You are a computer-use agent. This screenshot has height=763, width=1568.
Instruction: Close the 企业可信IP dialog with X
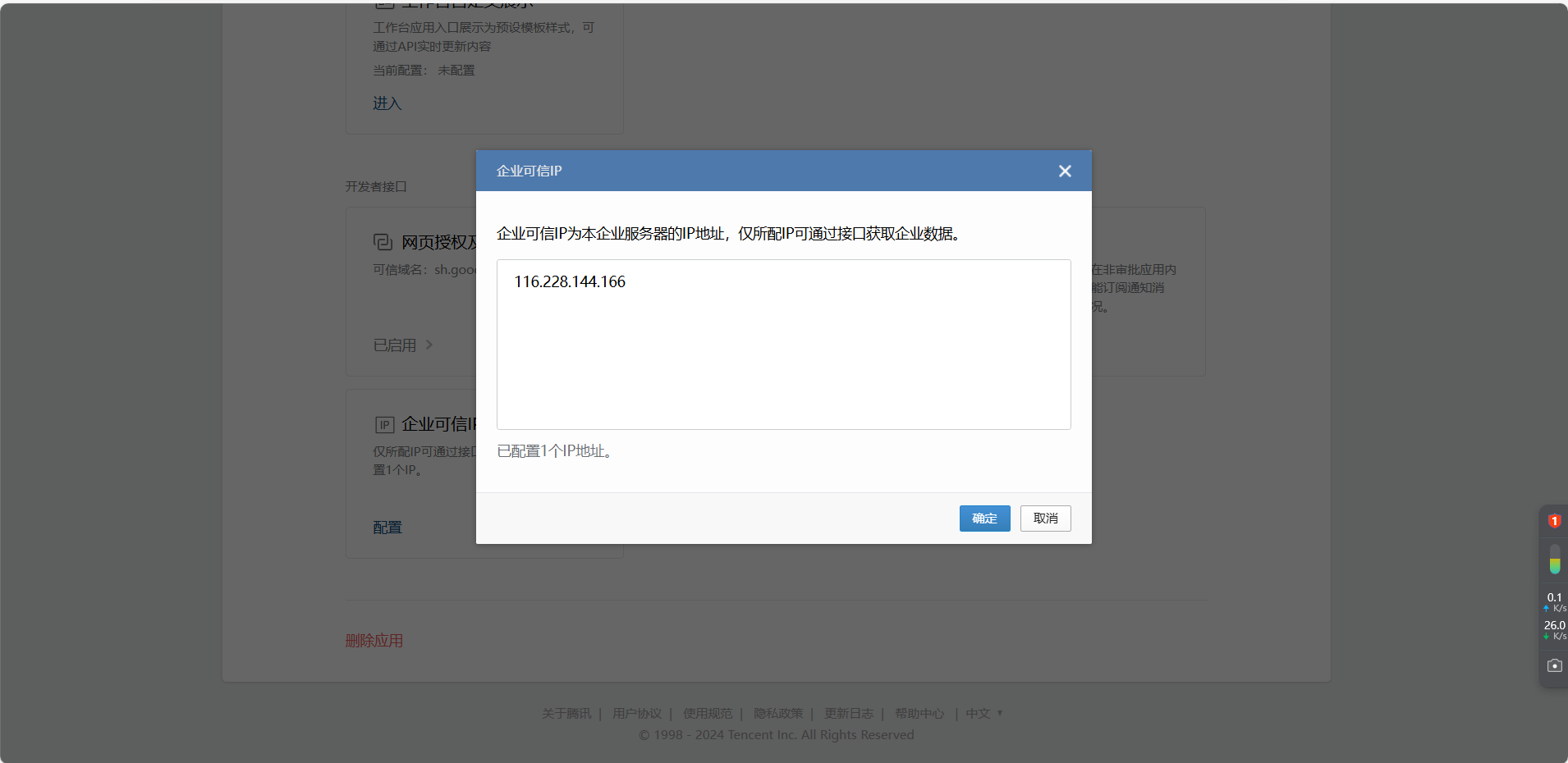pyautogui.click(x=1065, y=171)
